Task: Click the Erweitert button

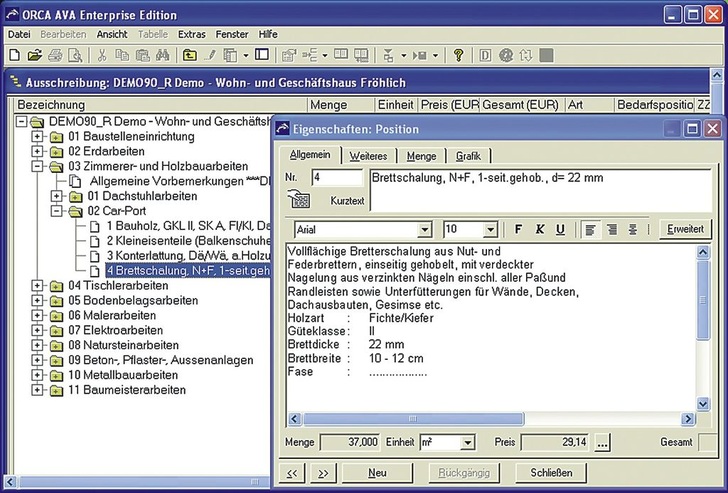Action: pyautogui.click(x=685, y=229)
